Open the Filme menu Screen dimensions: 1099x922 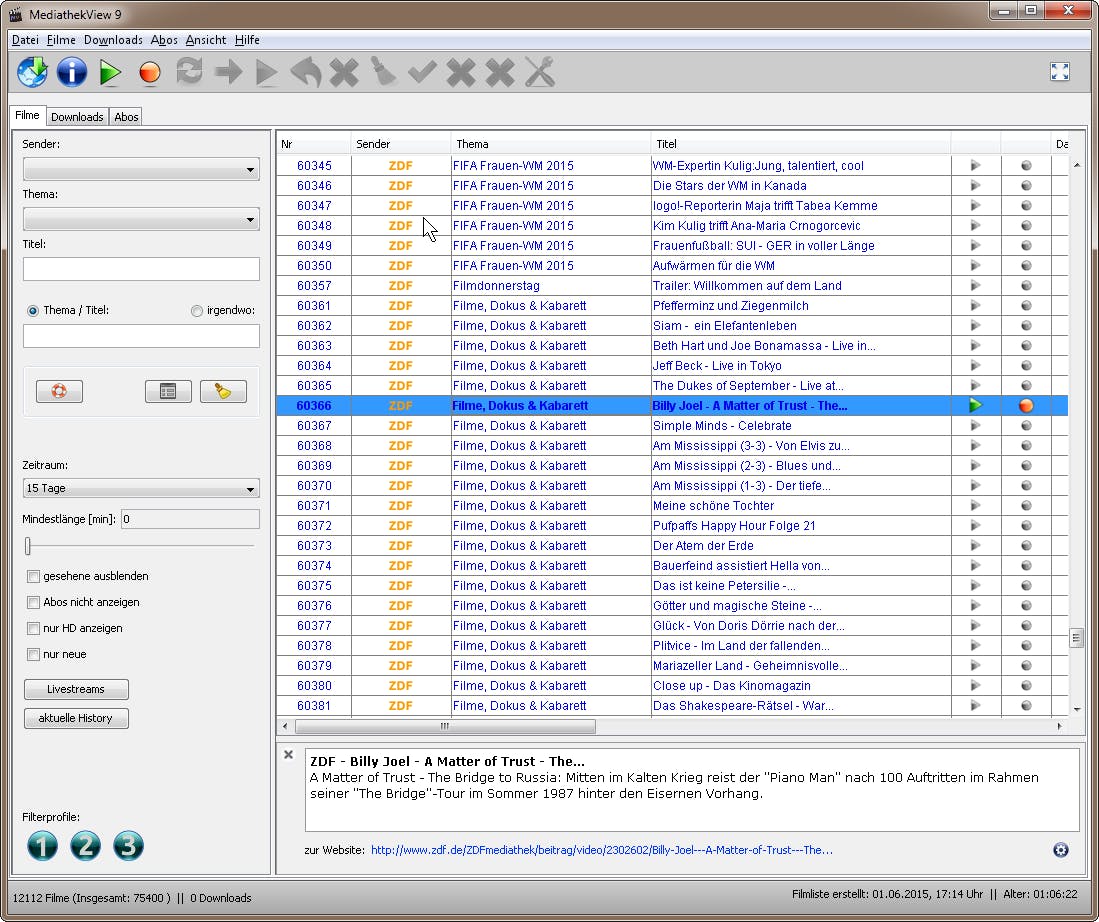point(61,40)
